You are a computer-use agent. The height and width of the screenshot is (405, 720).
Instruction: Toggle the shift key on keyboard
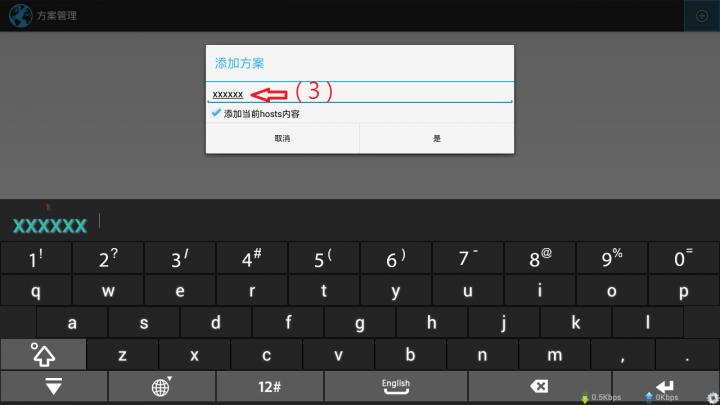[43, 354]
